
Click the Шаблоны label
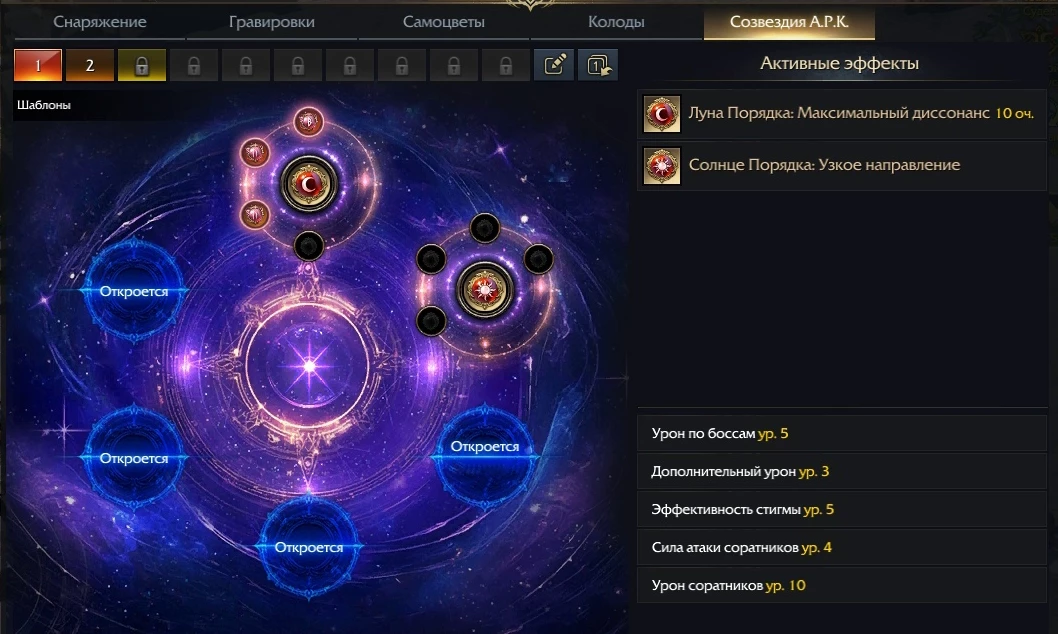[44, 105]
